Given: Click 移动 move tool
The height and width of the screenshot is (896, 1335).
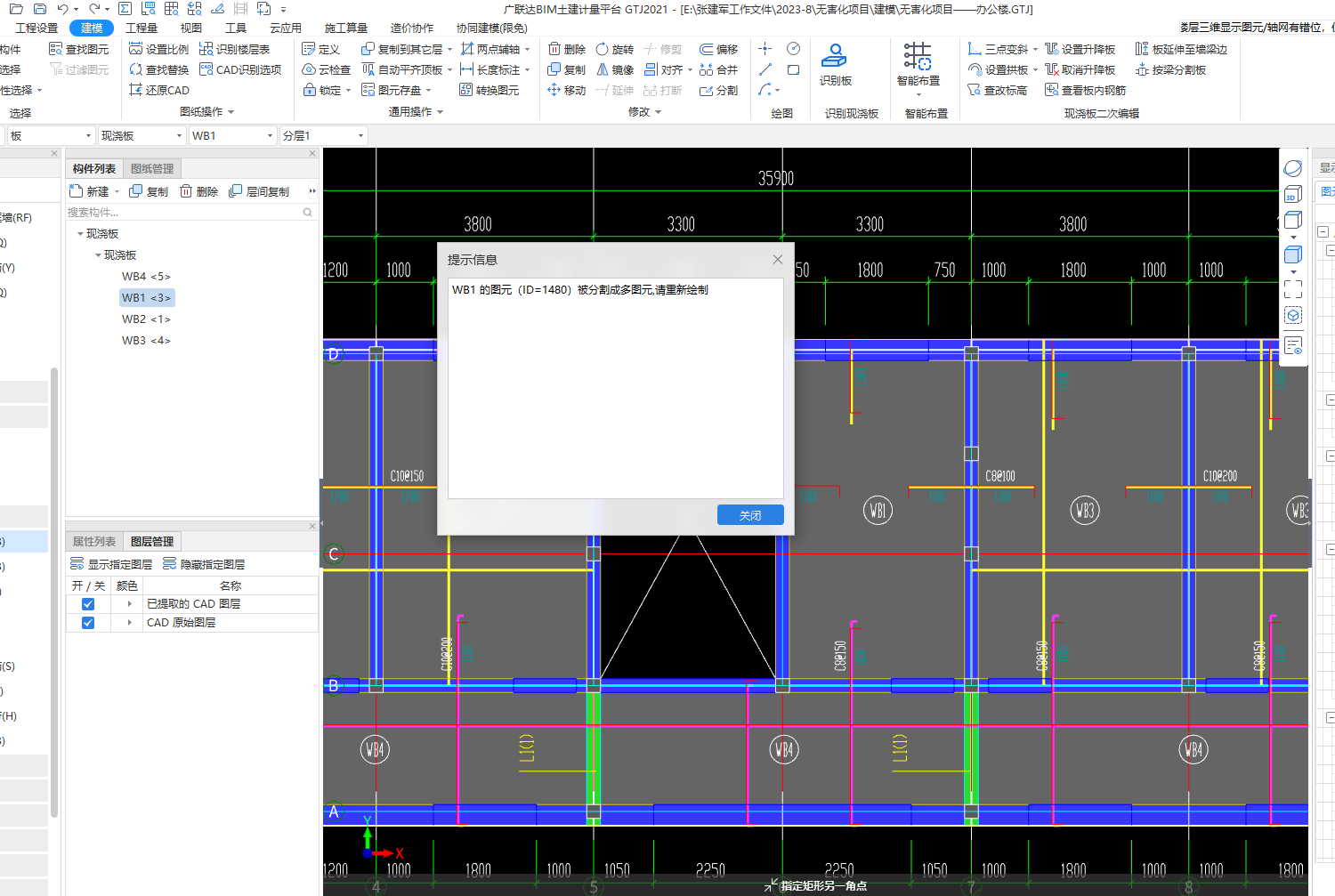Looking at the screenshot, I should [567, 90].
